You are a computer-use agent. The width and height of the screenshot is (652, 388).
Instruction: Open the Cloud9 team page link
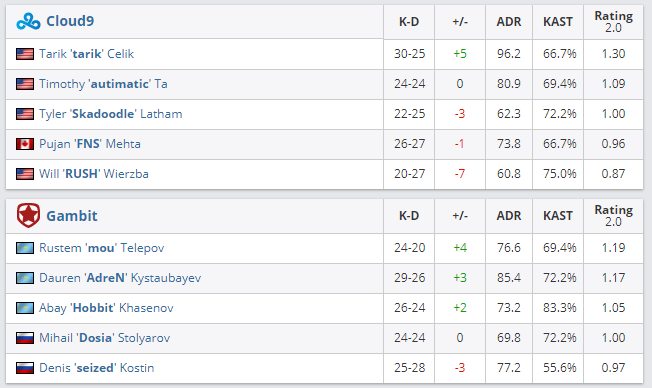(x=70, y=21)
